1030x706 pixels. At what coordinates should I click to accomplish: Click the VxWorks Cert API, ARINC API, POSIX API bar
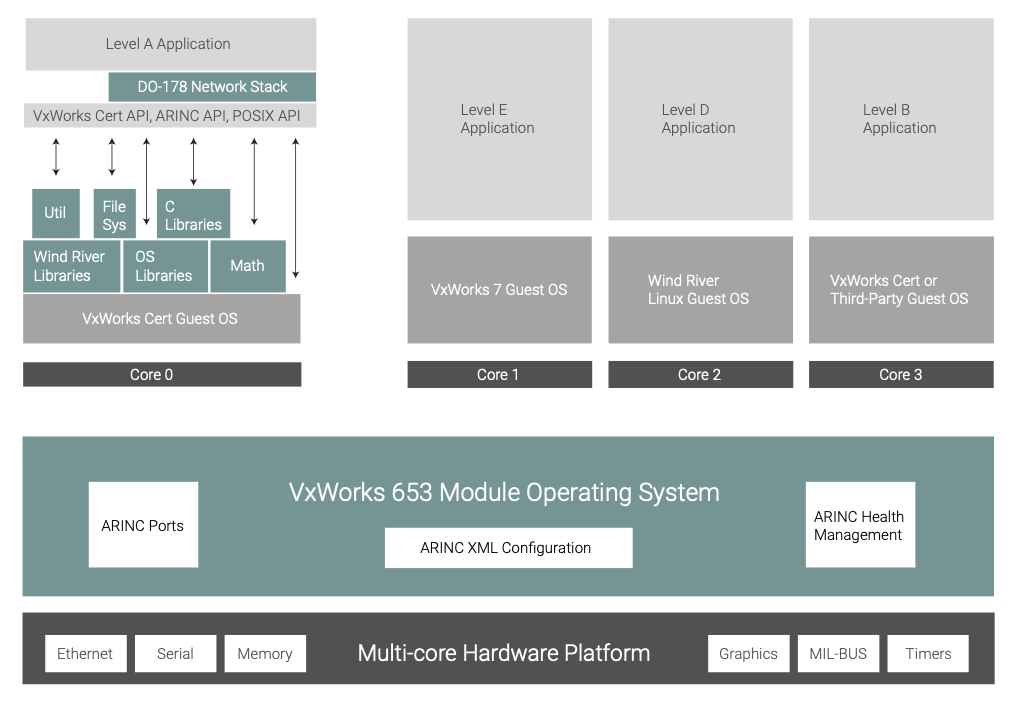point(170,116)
